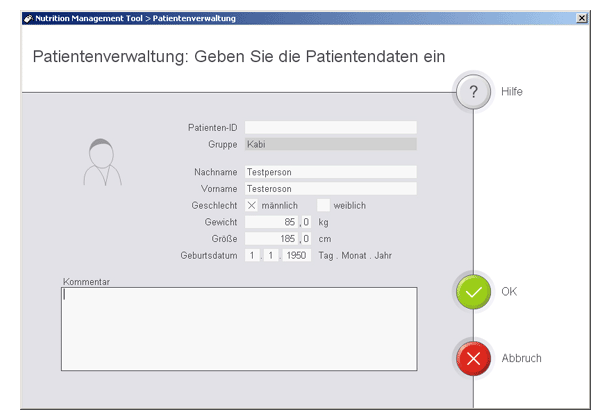Select the Gruppe field showing Kabi

tap(331, 144)
